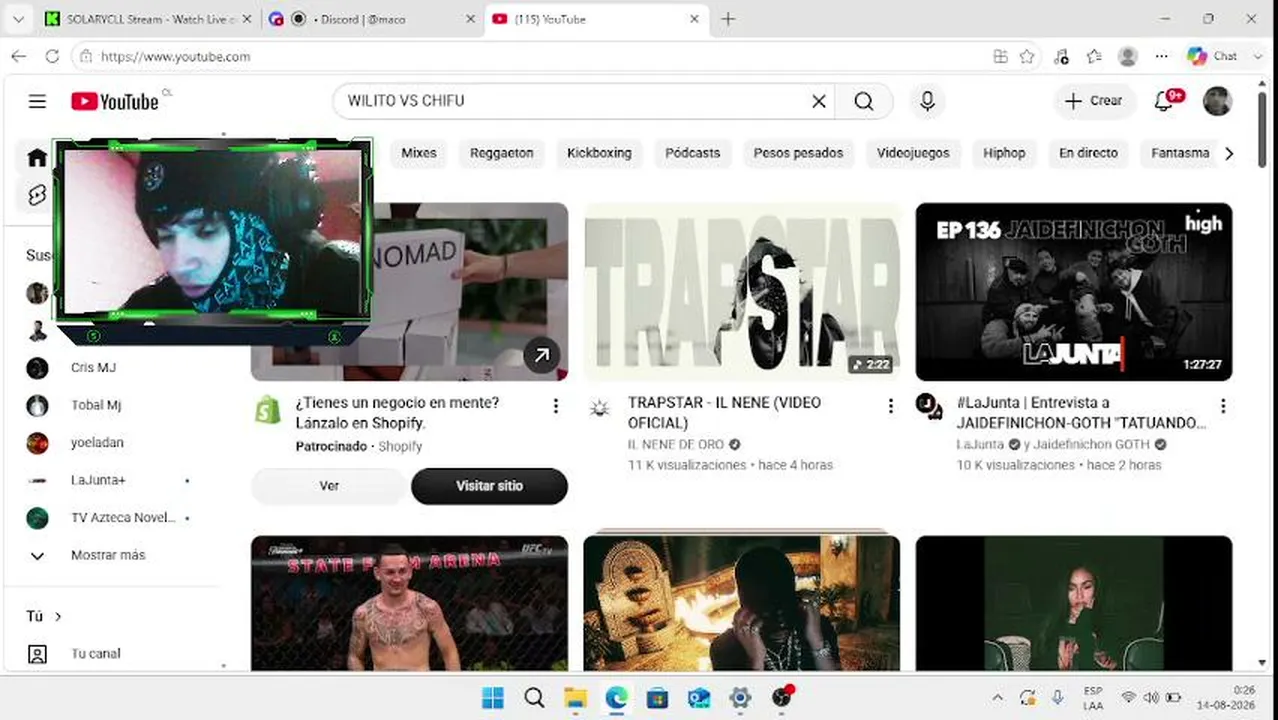
Task: Play the EP 136 JAIDEFINICHON GOTH thumbnail
Action: tap(1074, 291)
